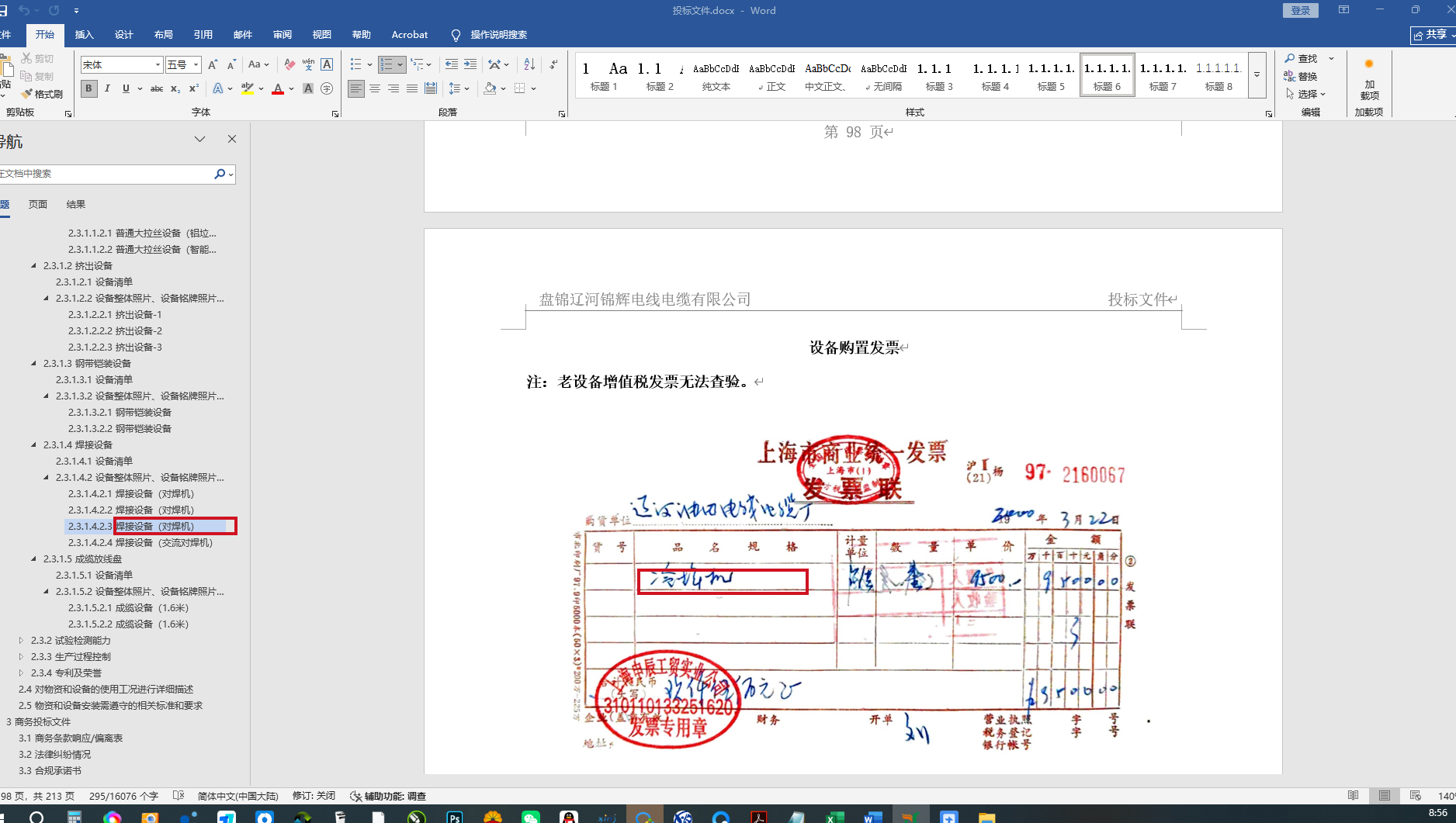Viewport: 1456px width, 823px height.
Task: Click the show paragraph marks icon
Action: point(553,64)
